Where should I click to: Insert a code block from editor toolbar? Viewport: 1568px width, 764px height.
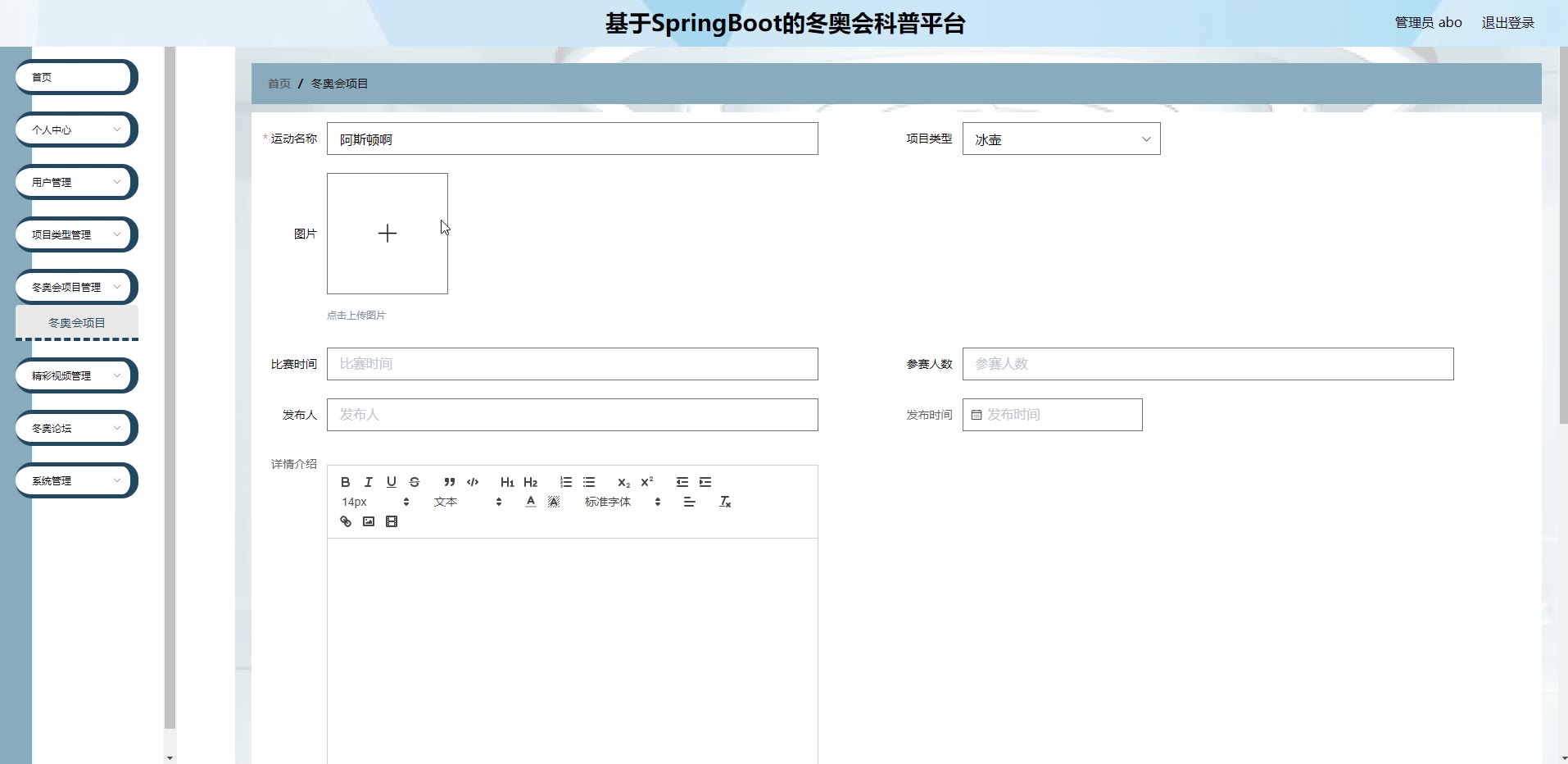473,482
